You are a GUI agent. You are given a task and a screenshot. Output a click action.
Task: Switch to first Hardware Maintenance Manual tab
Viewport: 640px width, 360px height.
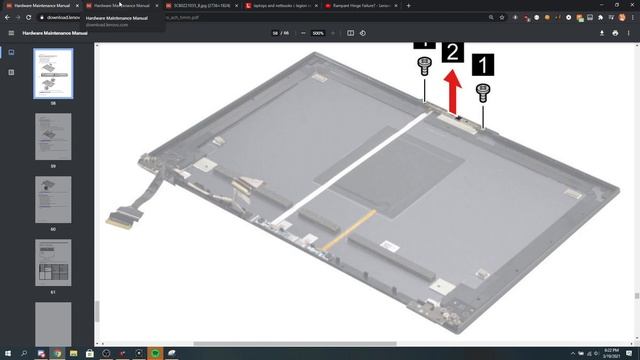[42, 6]
